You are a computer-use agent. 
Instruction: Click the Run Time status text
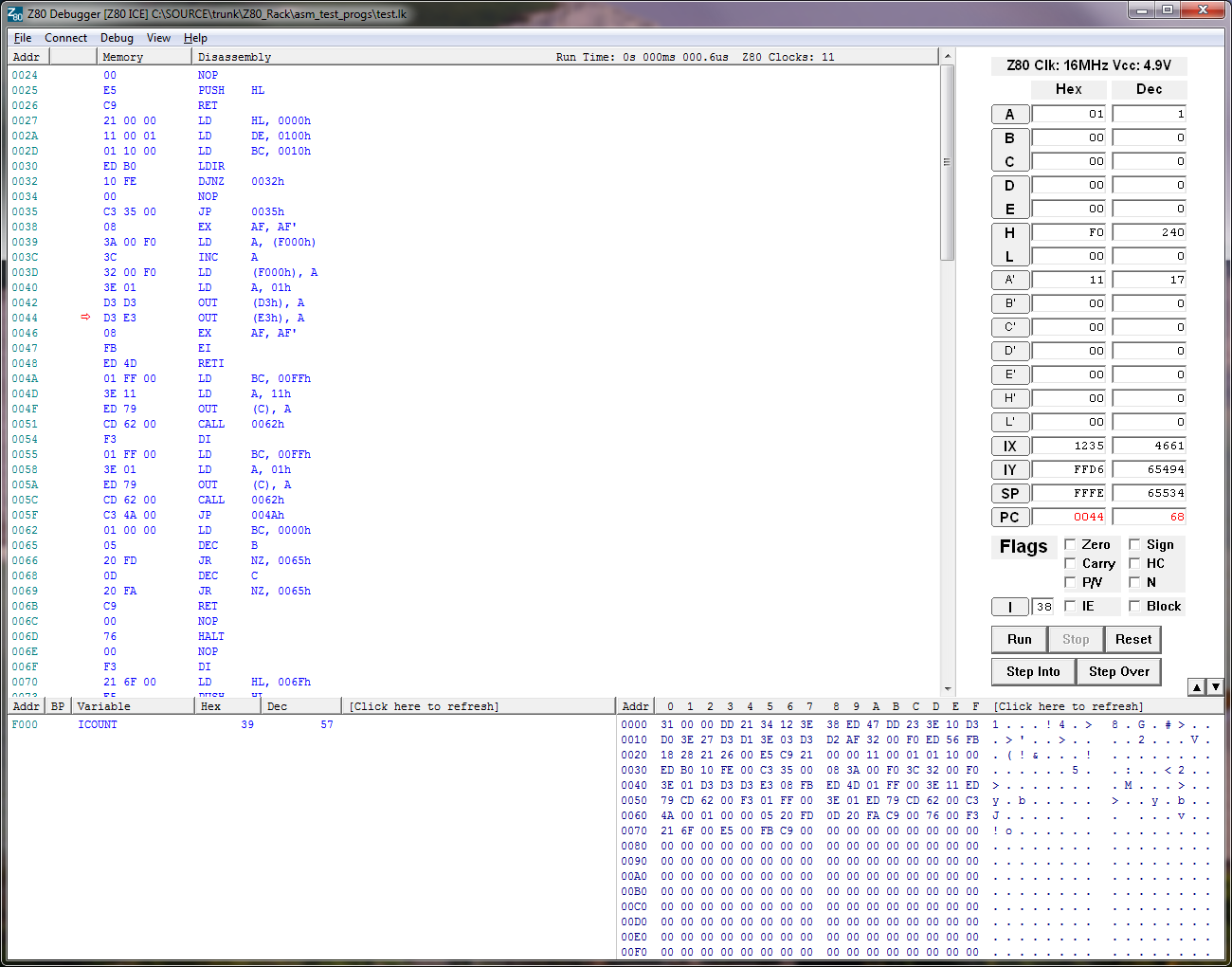coord(642,57)
